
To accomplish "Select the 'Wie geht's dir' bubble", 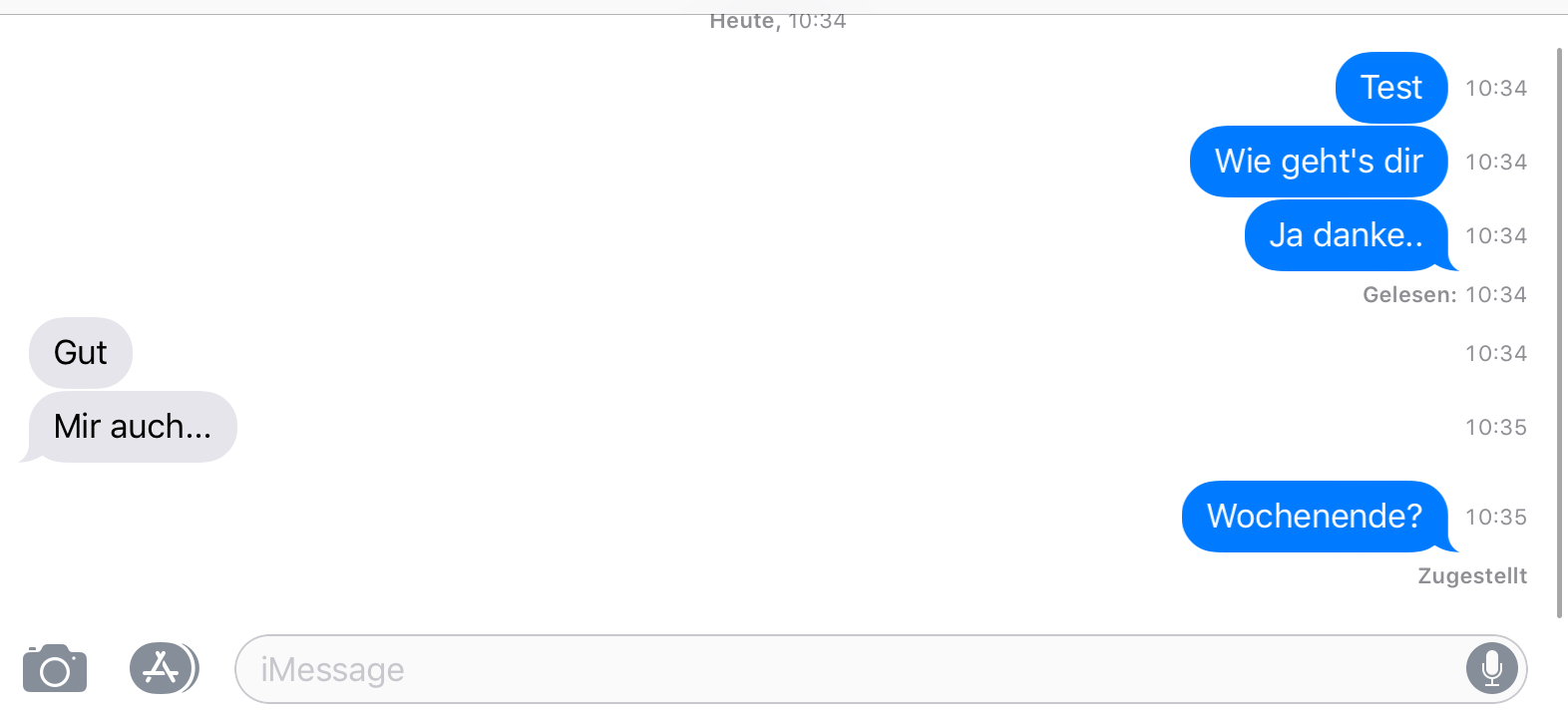I will (1319, 162).
